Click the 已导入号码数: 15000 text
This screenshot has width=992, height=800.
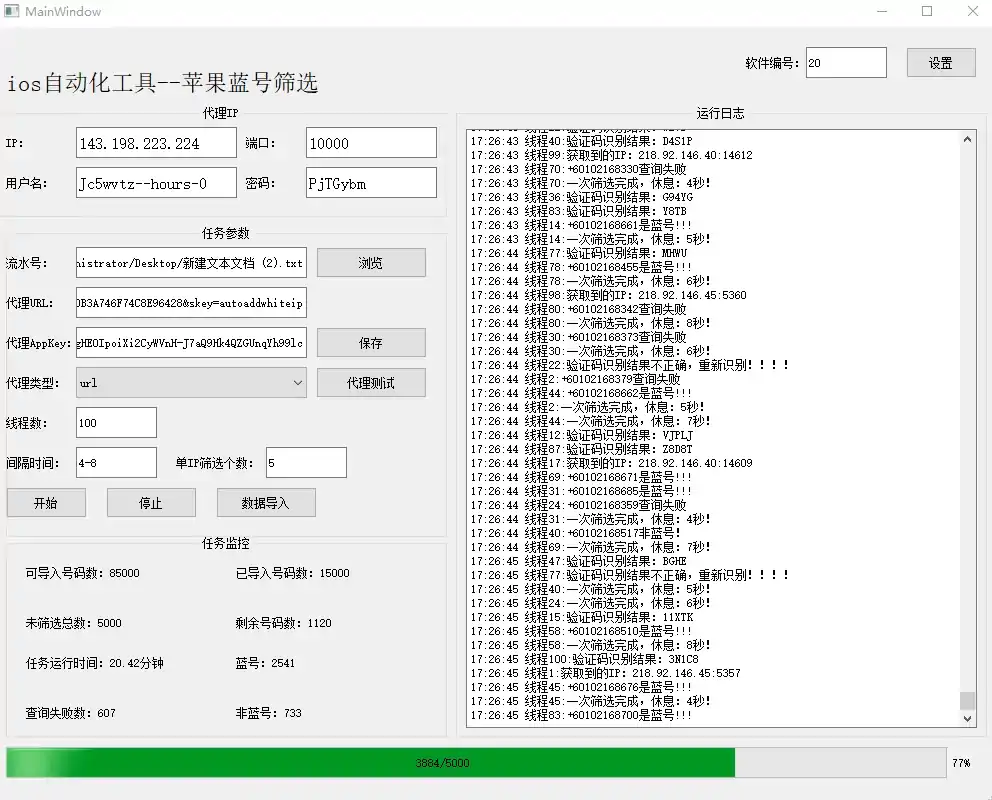tap(292, 573)
